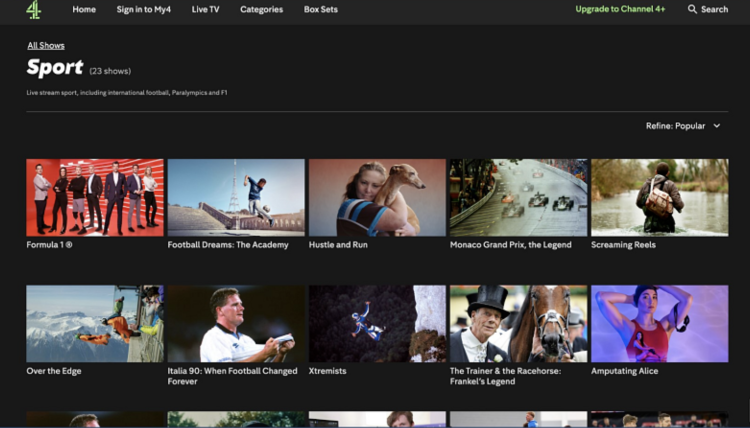Click the Football Dreams: The Academy title
The image size is (750, 428).
pyautogui.click(x=228, y=245)
